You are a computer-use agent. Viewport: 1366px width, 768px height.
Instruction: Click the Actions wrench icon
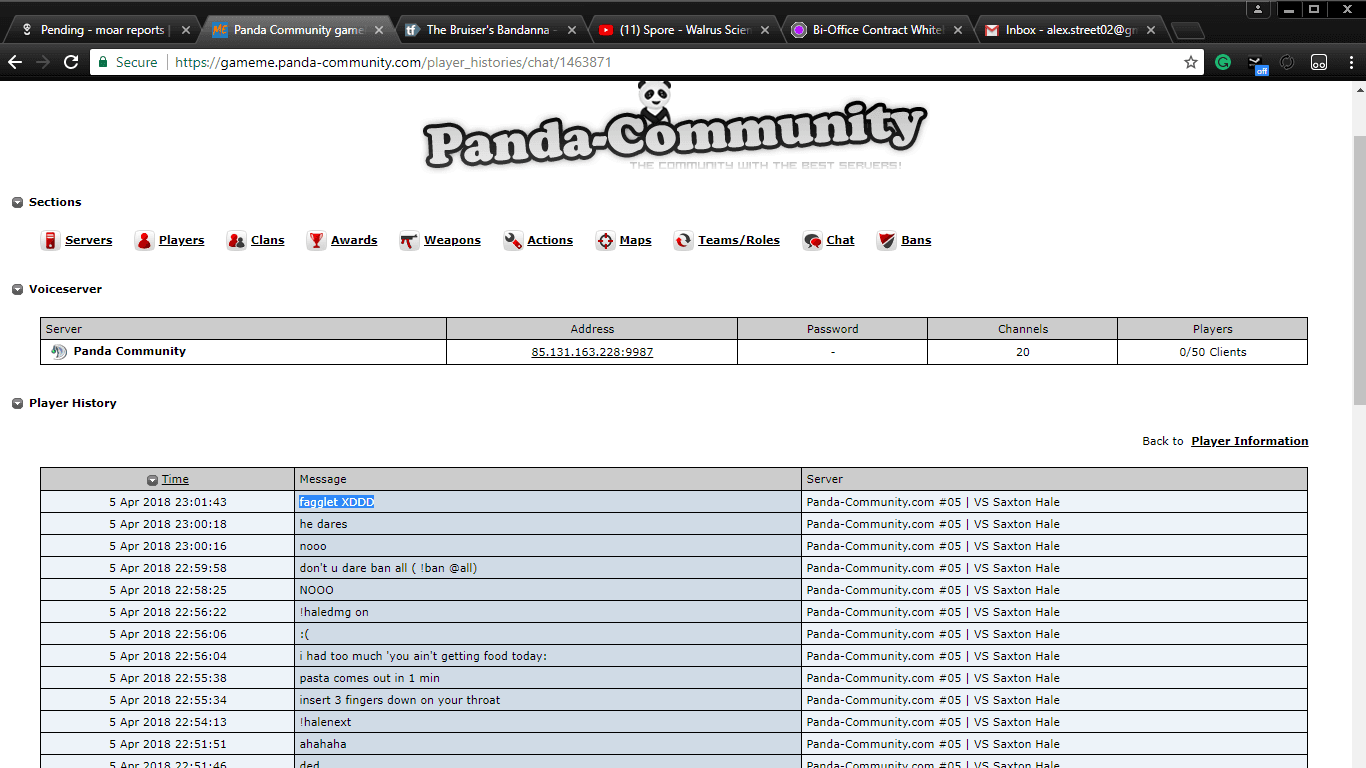tap(513, 241)
